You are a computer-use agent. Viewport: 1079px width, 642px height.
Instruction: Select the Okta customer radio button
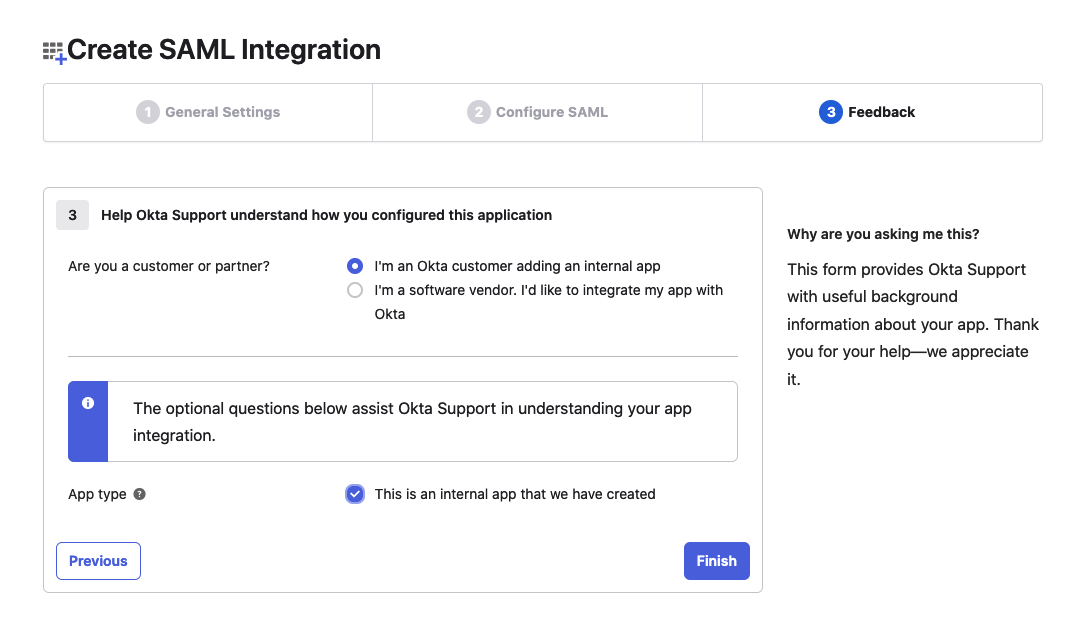pyautogui.click(x=355, y=266)
